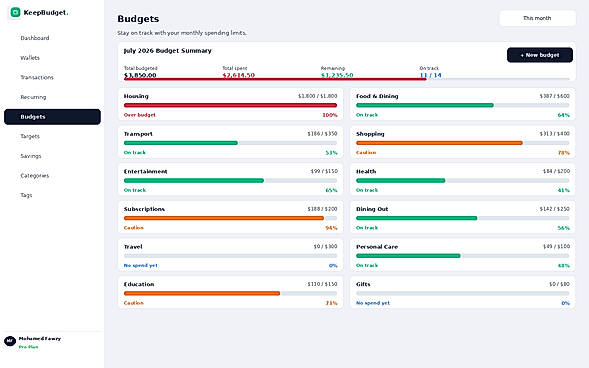Click No spend yet on Gifts card
589x368 pixels.
click(373, 303)
